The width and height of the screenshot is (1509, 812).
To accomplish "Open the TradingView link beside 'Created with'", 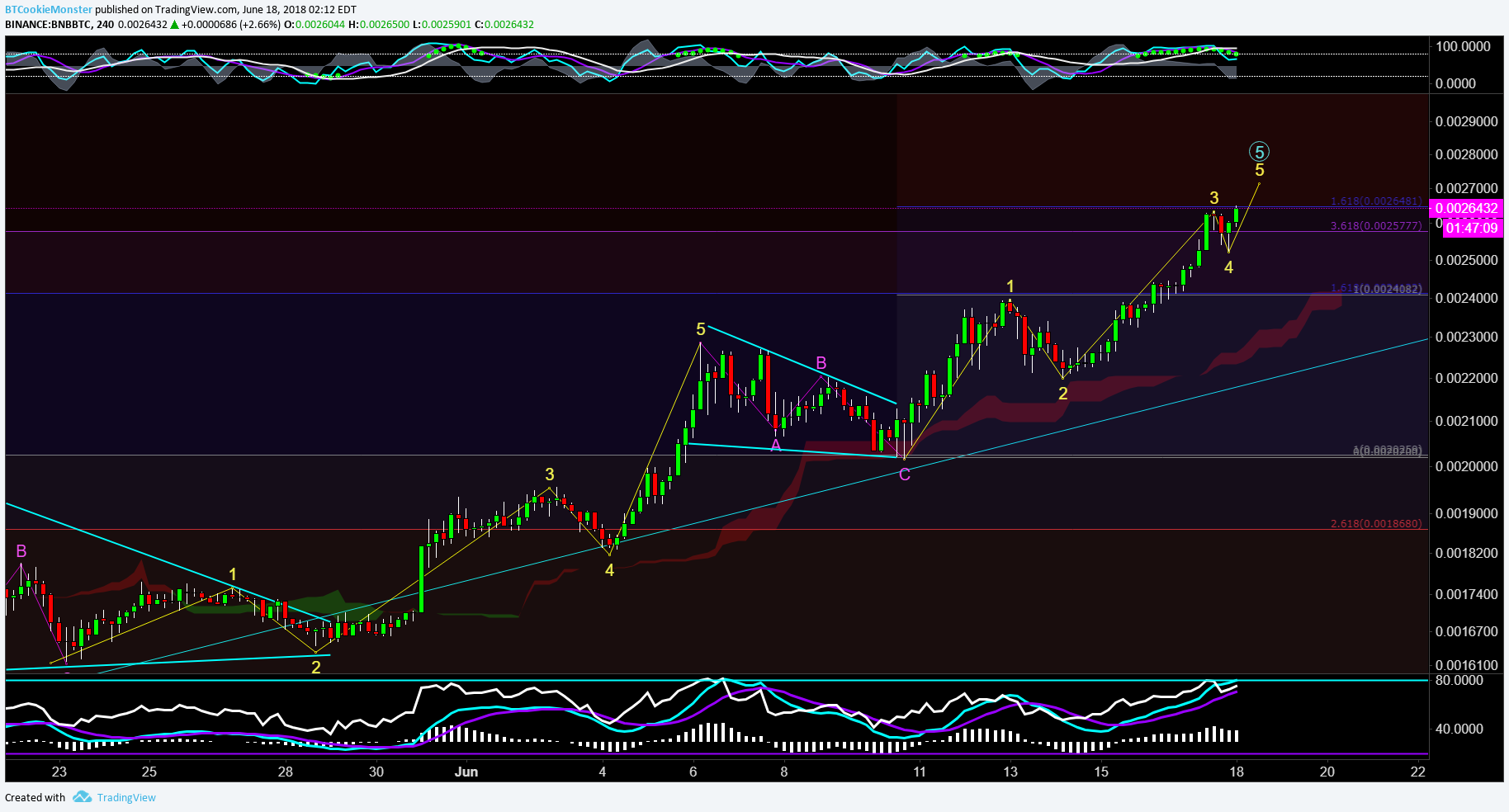I will [126, 797].
